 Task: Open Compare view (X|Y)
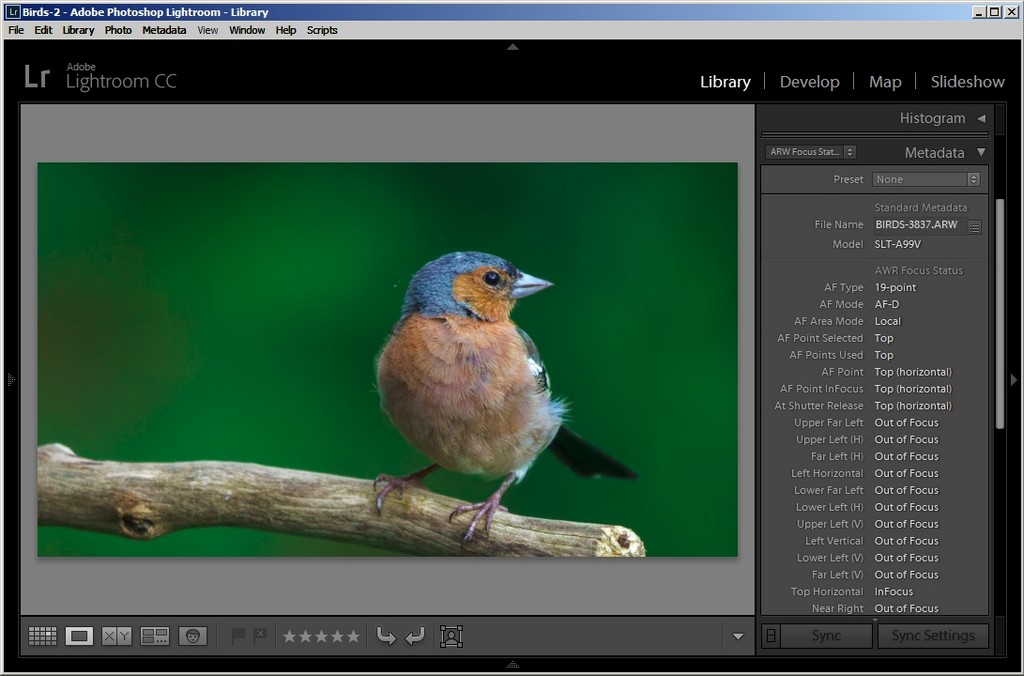116,636
